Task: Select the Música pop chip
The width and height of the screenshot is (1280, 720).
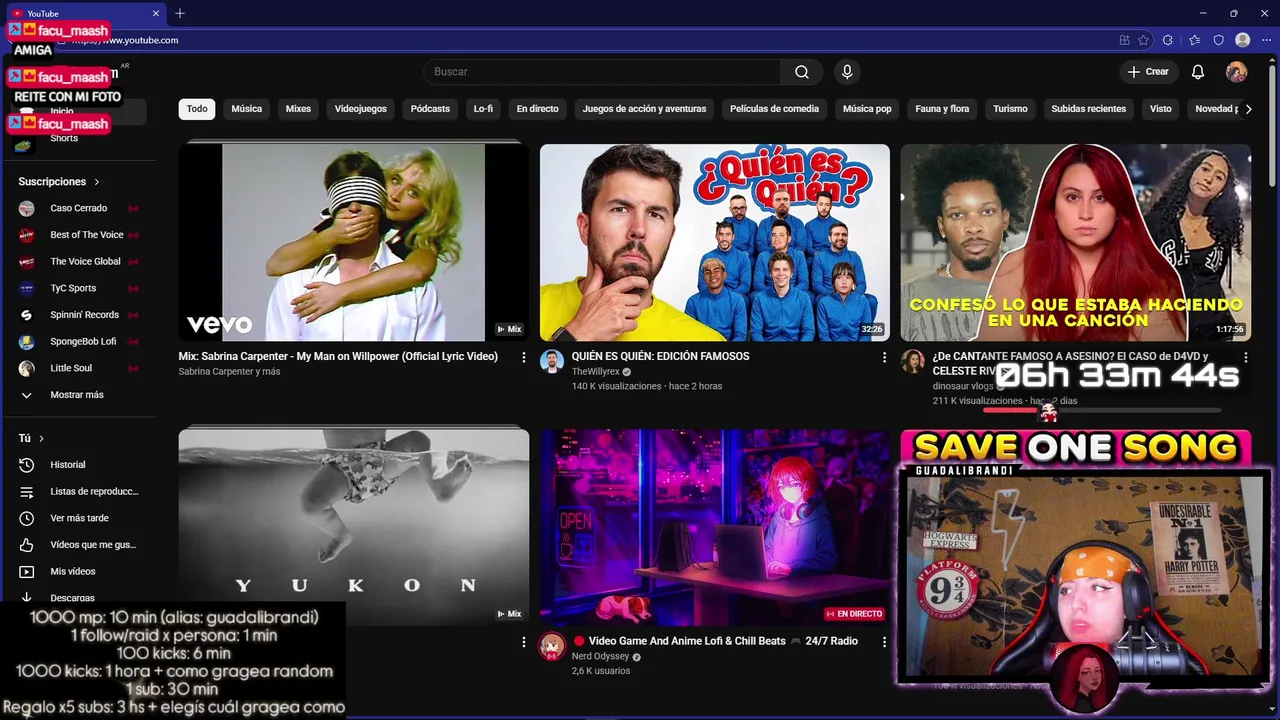Action: [x=867, y=109]
